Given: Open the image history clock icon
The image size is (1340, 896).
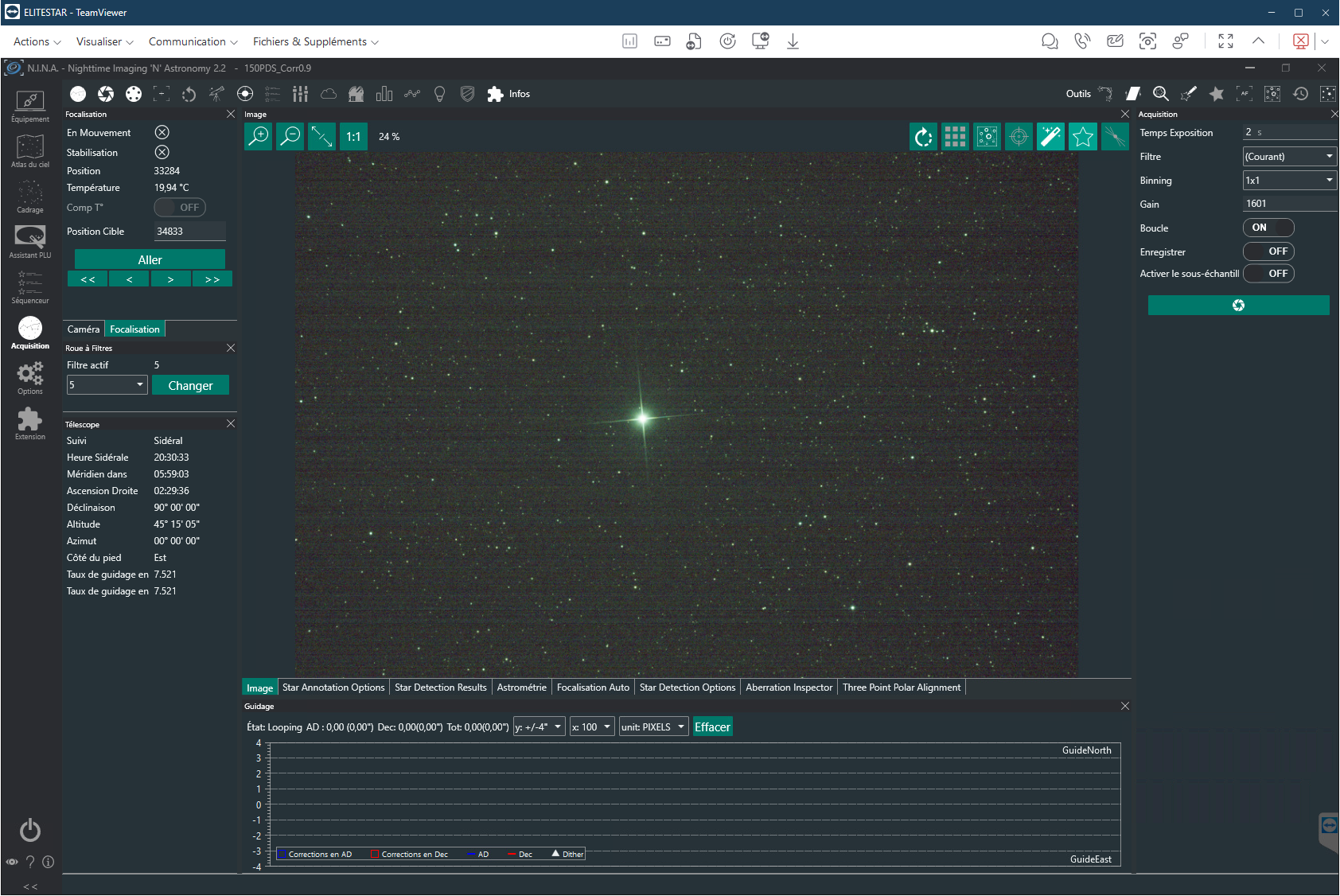Looking at the screenshot, I should (x=1300, y=94).
